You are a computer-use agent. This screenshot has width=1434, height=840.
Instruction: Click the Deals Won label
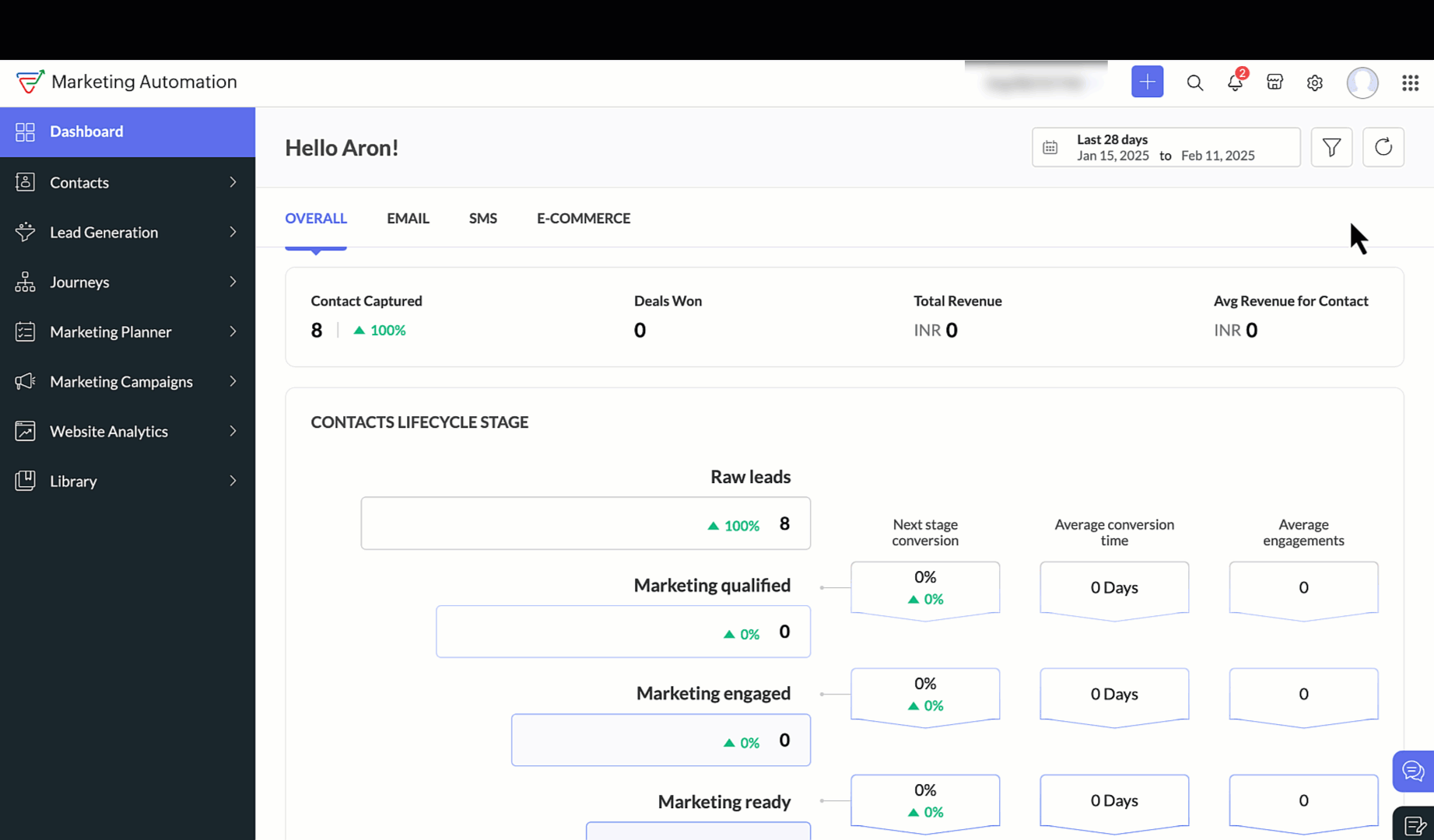(668, 301)
